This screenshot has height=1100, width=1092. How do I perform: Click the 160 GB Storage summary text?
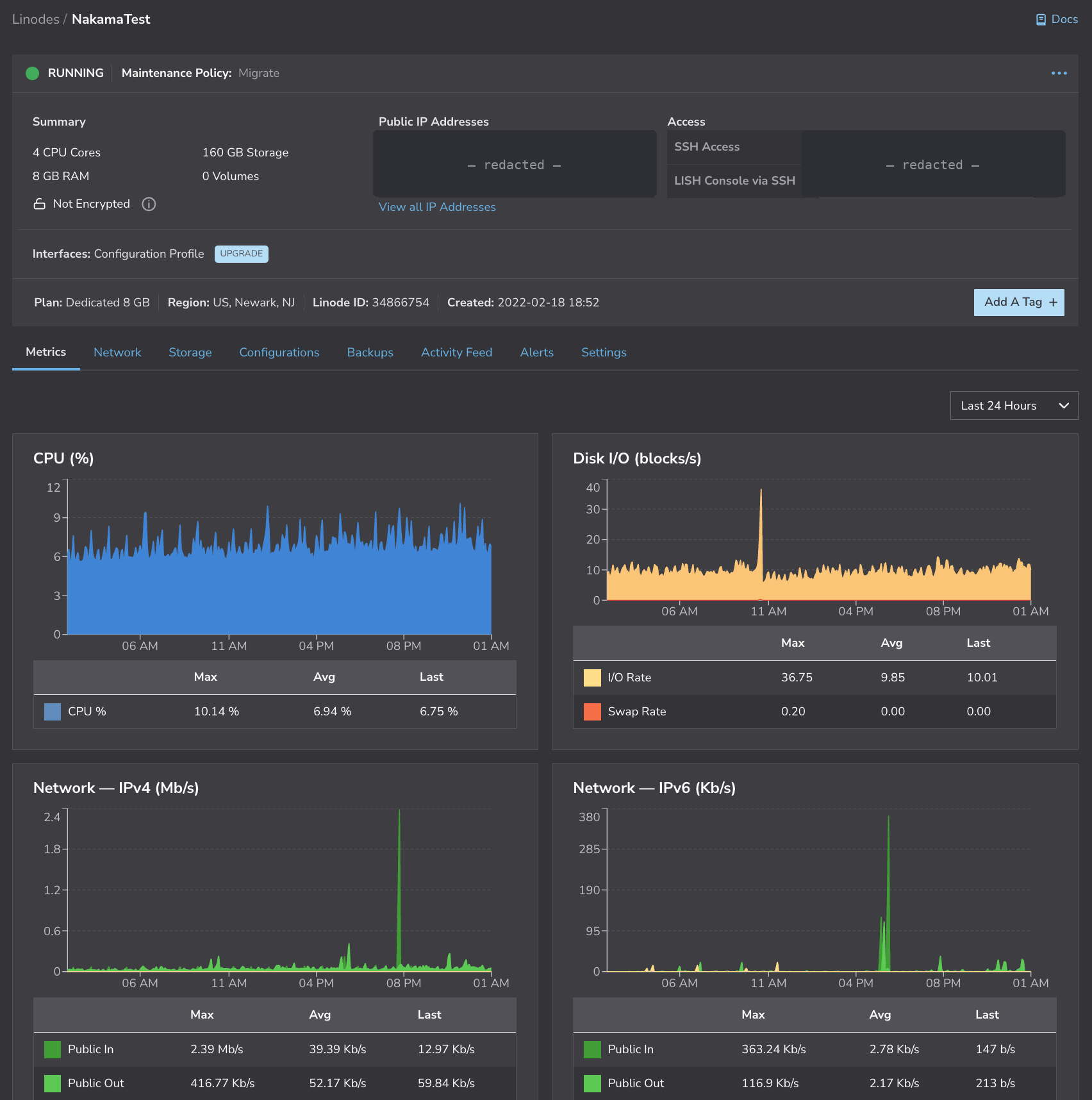coord(245,153)
